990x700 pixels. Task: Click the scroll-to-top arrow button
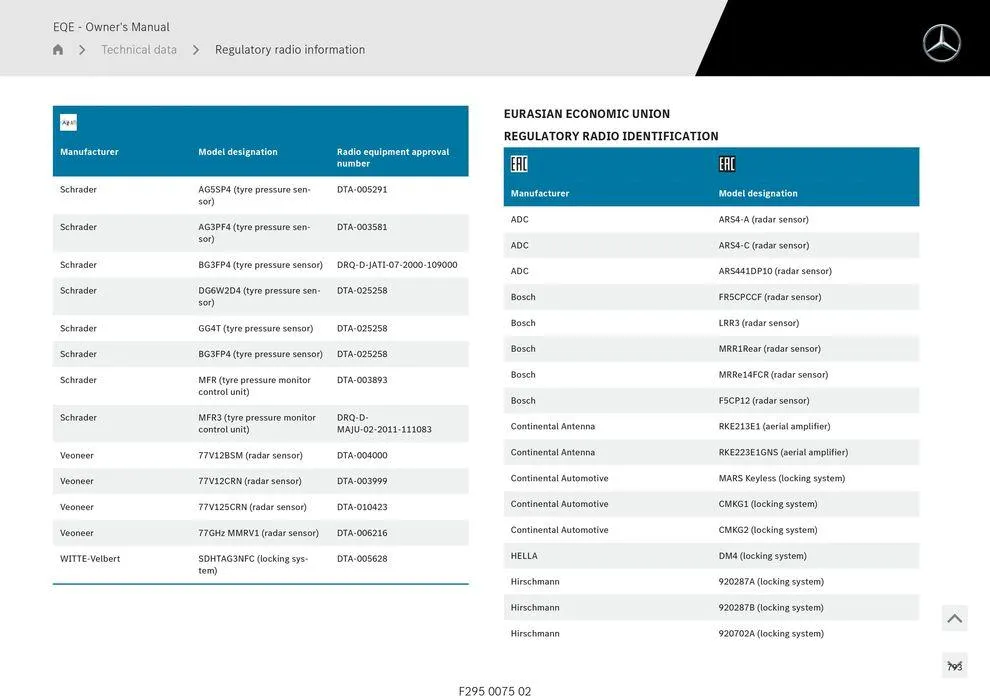(x=954, y=619)
